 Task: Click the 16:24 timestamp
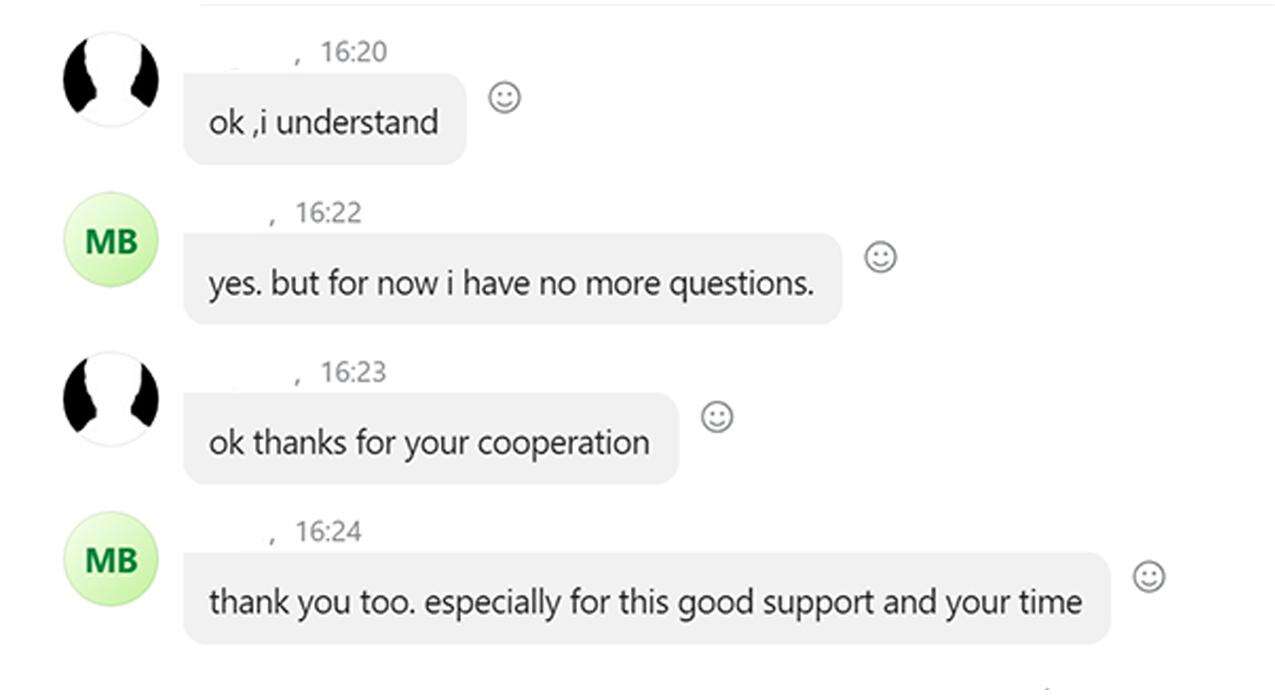(328, 531)
